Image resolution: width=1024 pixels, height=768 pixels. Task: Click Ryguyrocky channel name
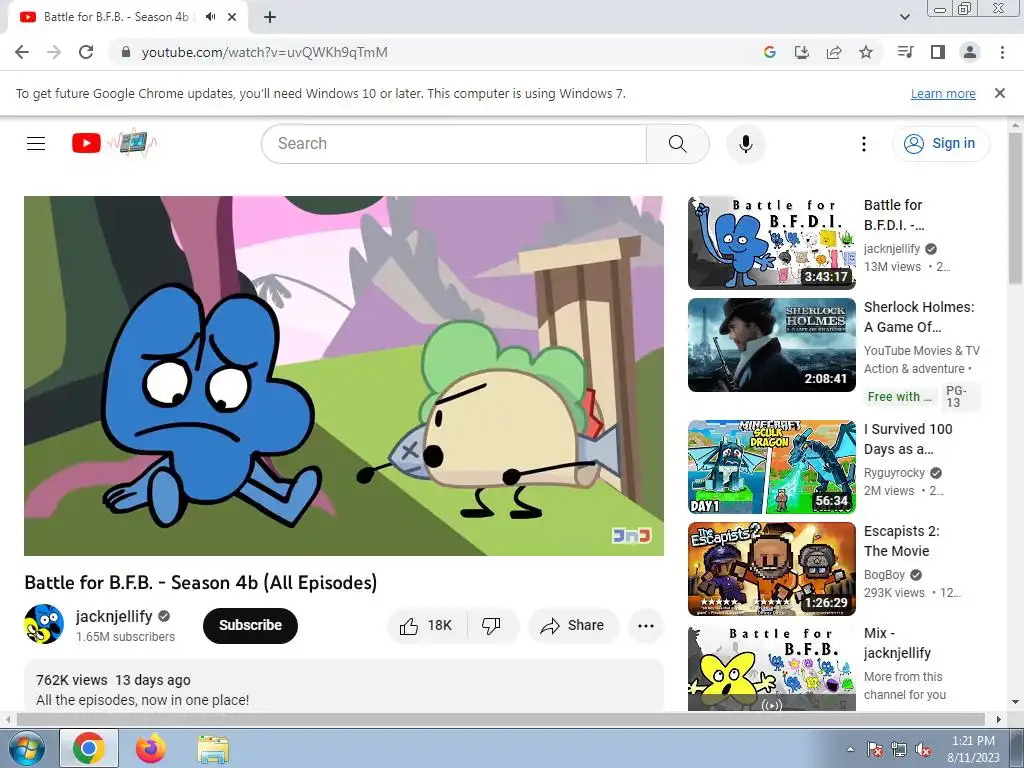[894, 473]
